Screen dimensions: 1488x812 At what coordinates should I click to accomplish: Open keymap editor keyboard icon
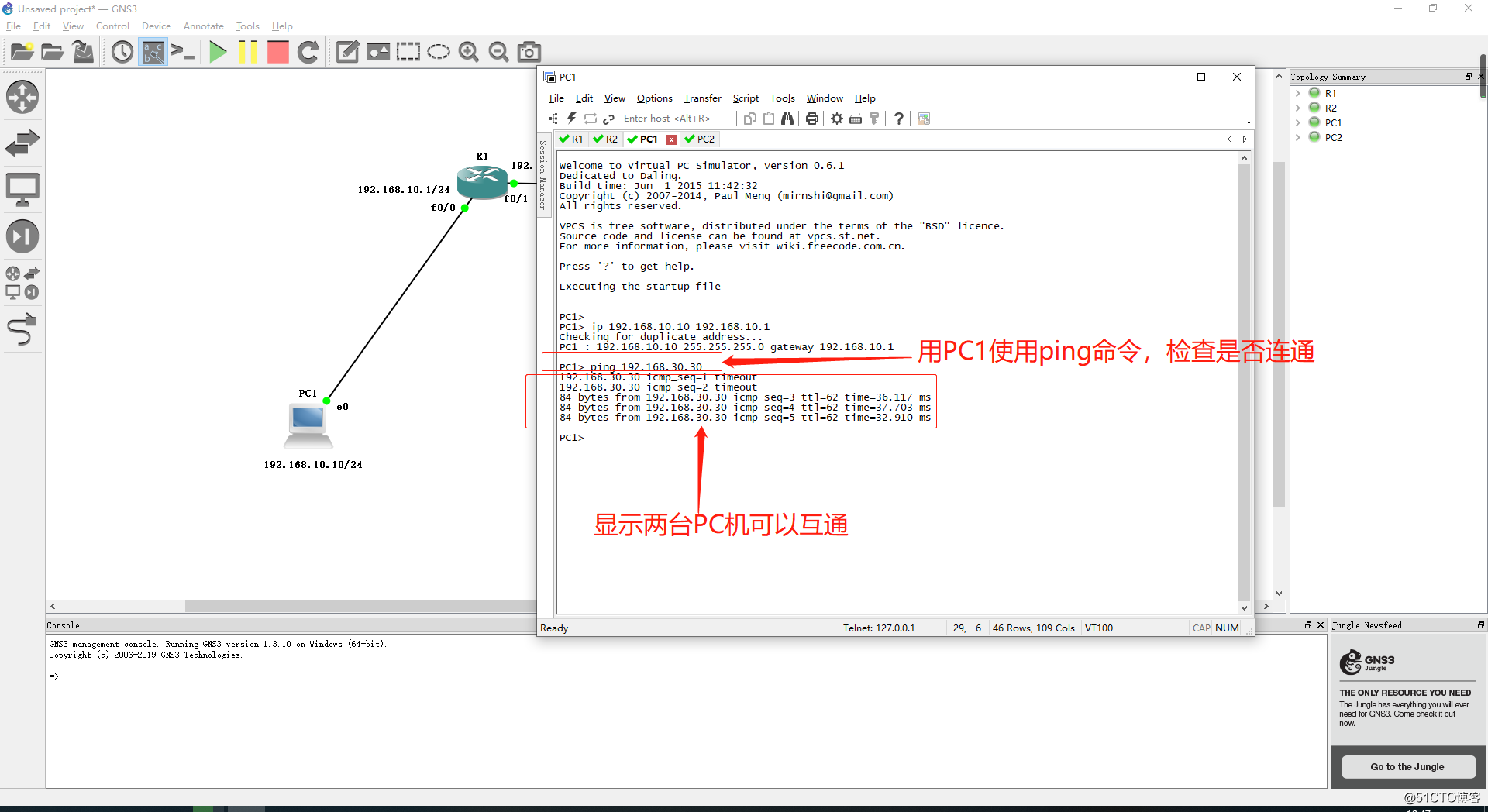(856, 119)
